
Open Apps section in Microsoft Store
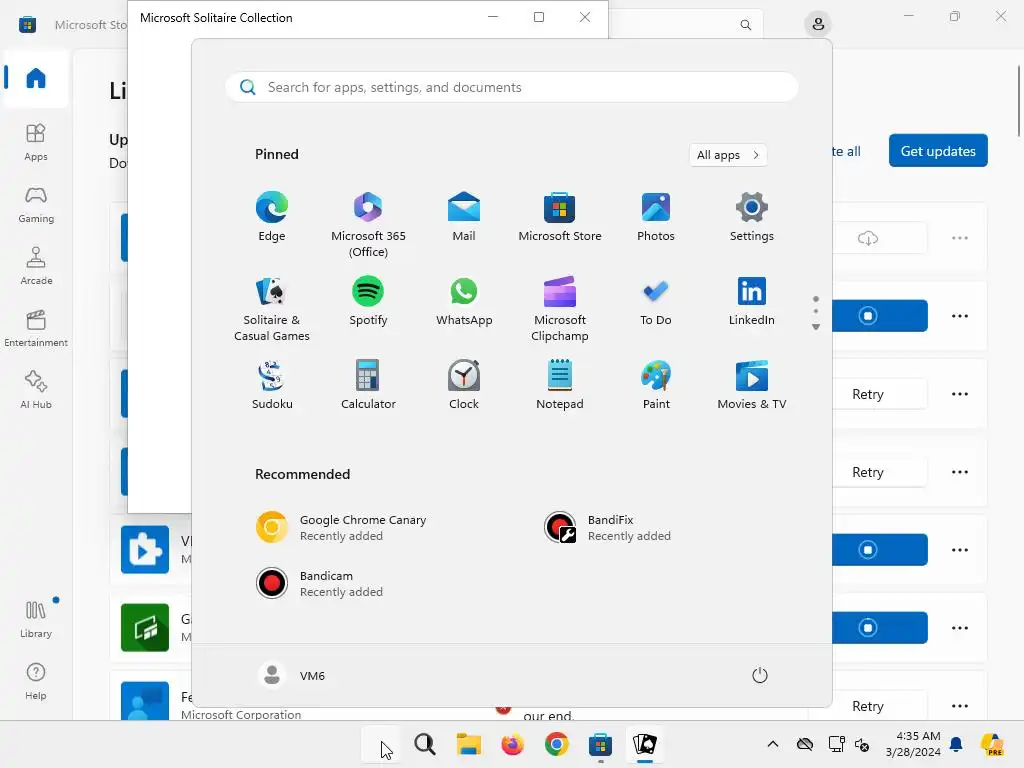click(x=36, y=142)
